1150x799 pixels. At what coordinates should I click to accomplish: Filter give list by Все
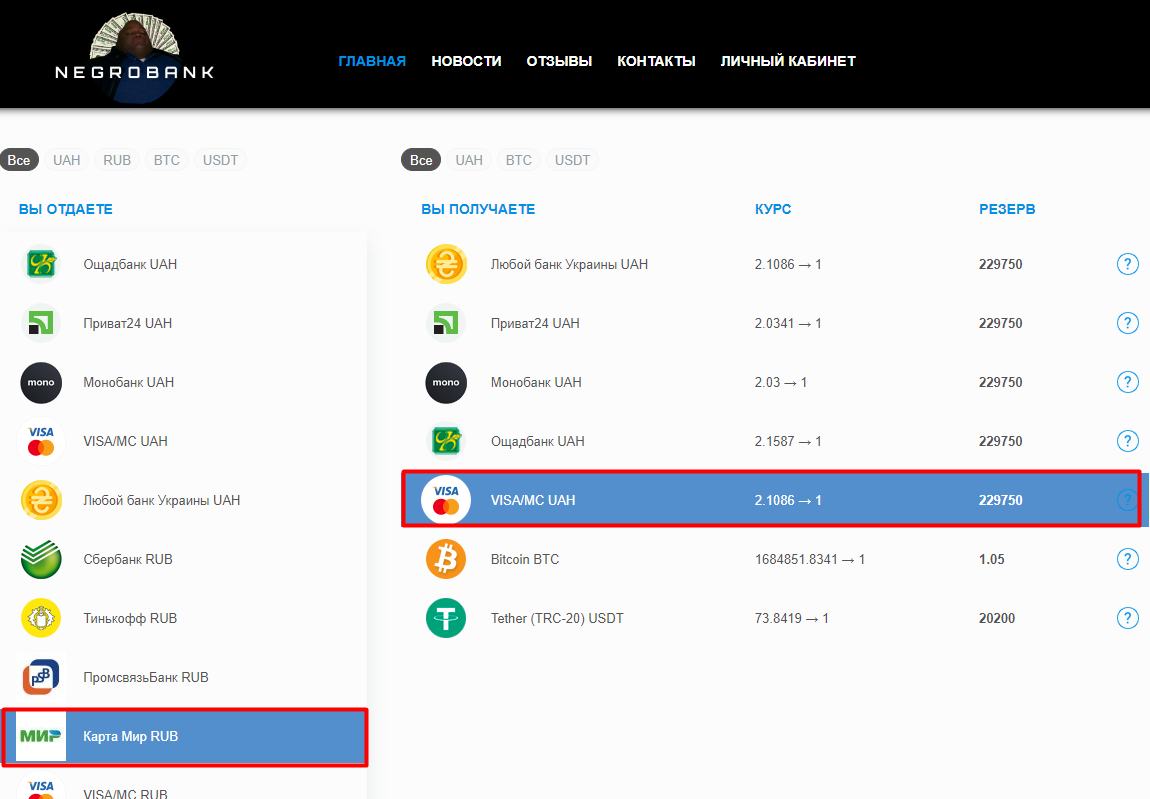click(x=19, y=160)
